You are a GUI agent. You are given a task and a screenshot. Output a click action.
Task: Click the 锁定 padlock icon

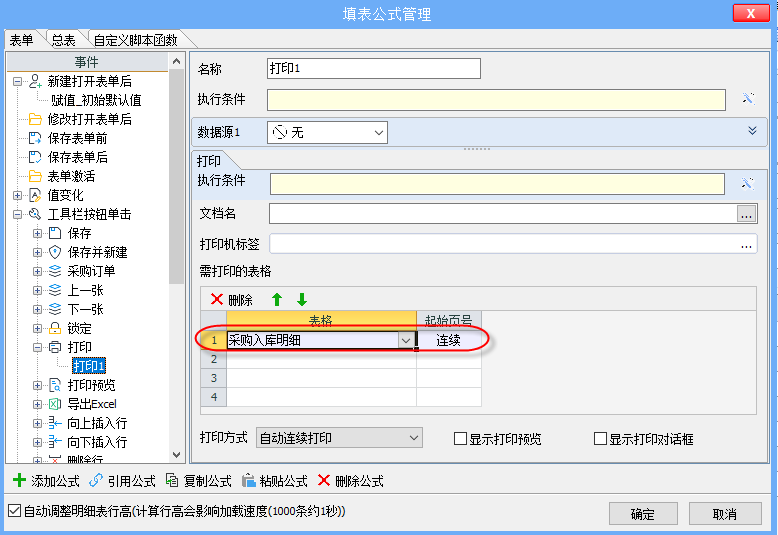(x=55, y=328)
